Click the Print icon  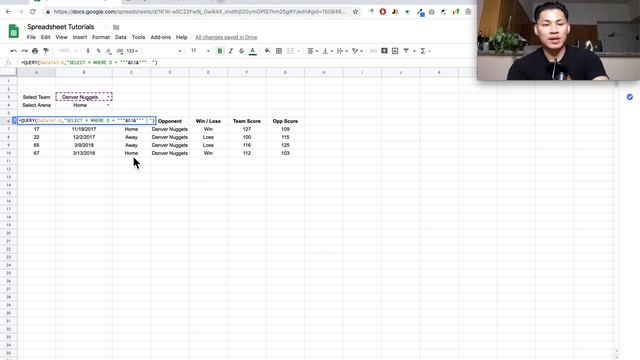click(35, 51)
